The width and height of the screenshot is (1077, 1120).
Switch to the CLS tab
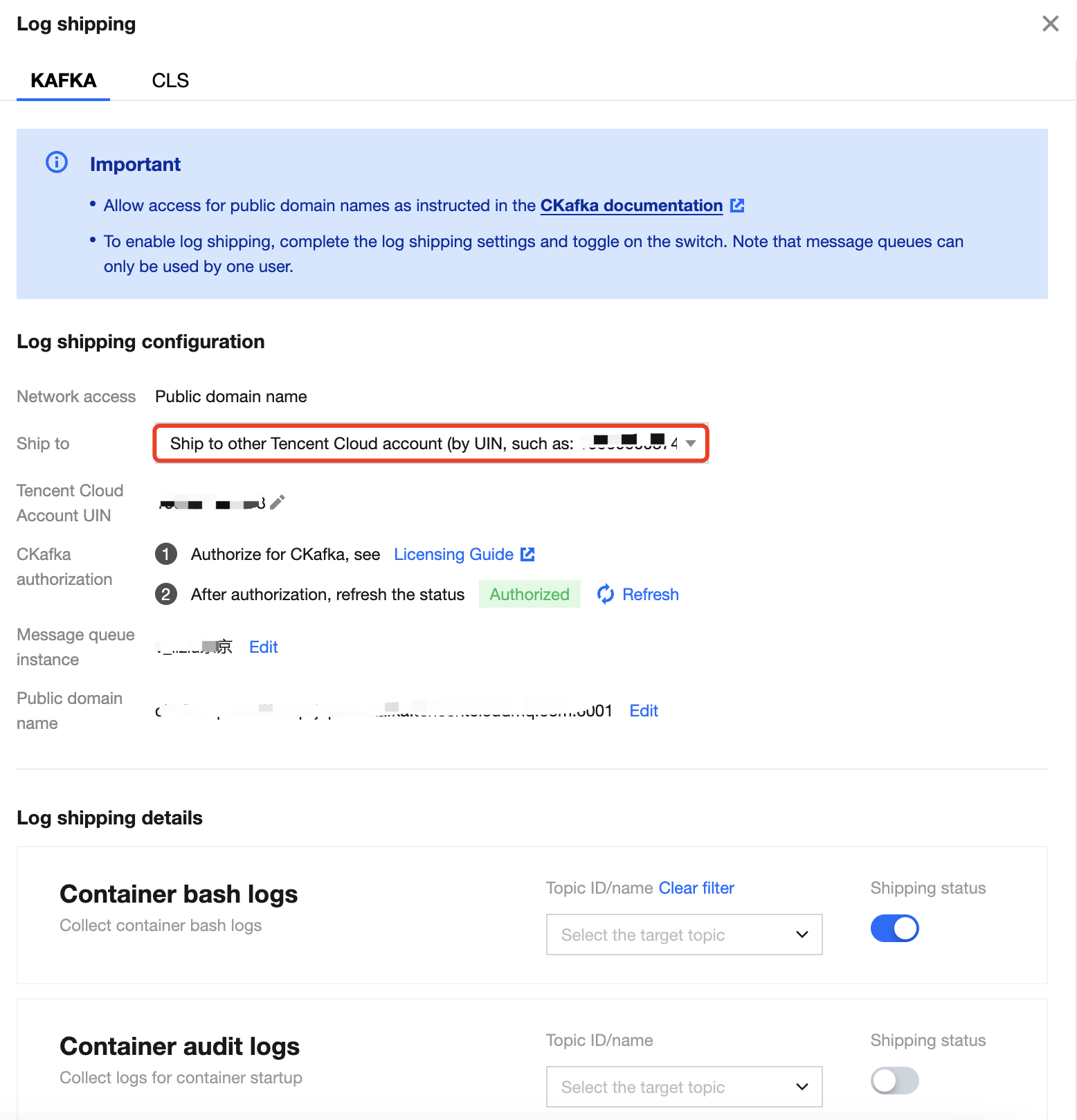[170, 81]
